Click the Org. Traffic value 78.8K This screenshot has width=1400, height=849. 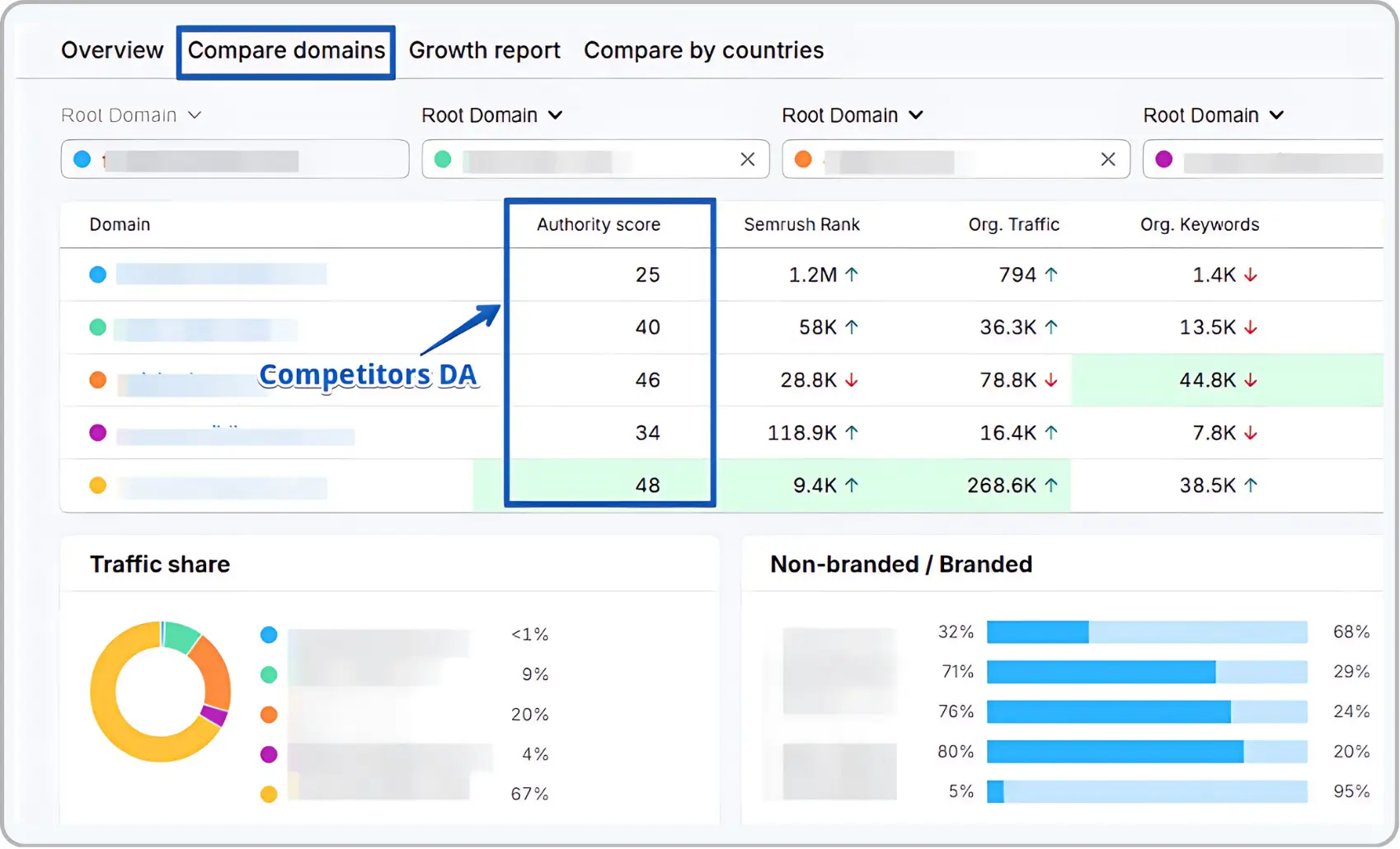pos(1008,380)
